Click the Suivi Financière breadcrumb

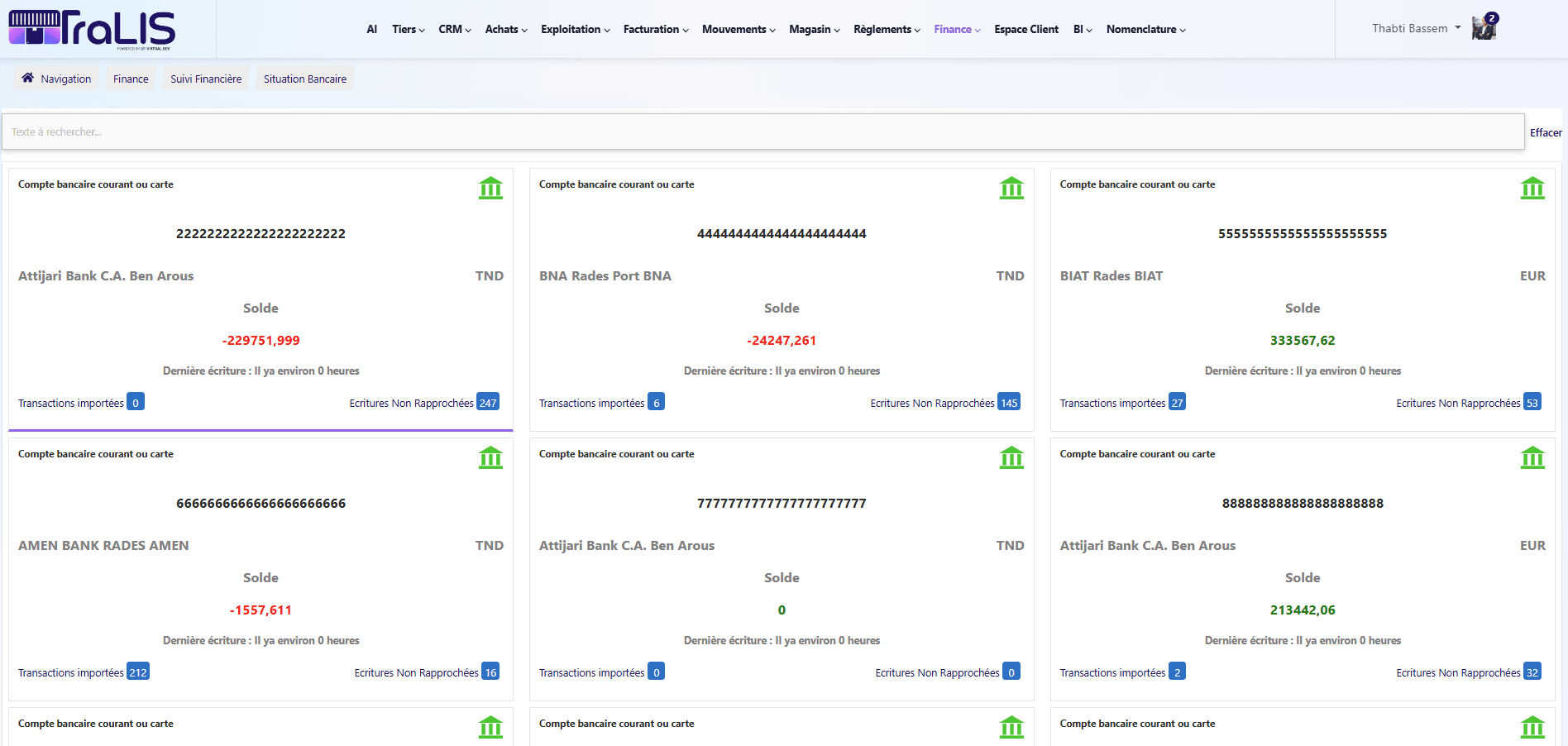tap(206, 79)
